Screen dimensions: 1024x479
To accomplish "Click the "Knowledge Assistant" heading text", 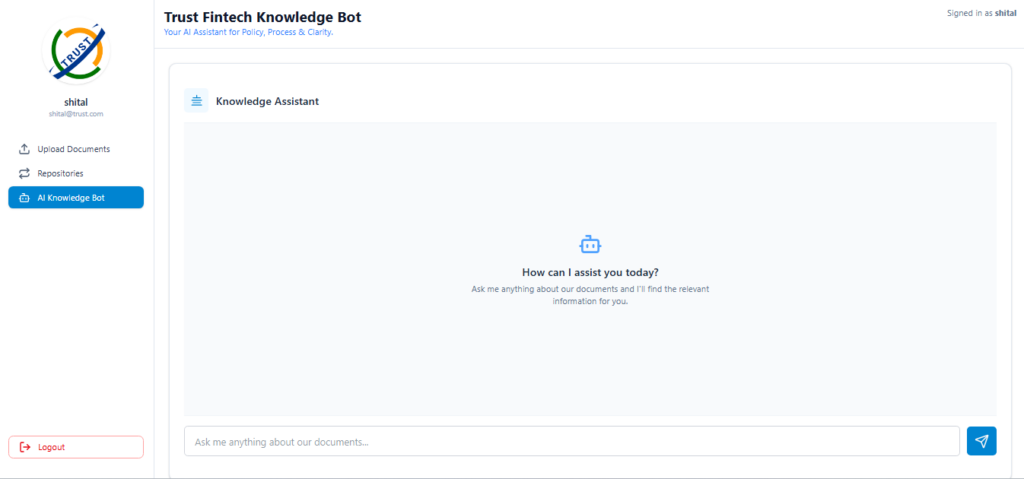I will point(267,101).
